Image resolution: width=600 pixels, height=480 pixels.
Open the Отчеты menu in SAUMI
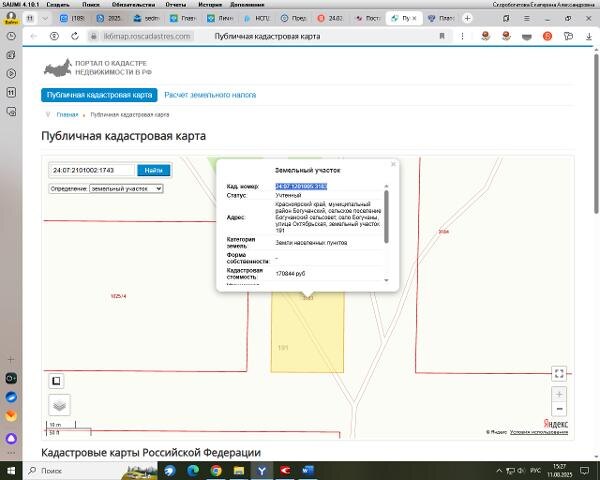(x=176, y=5)
